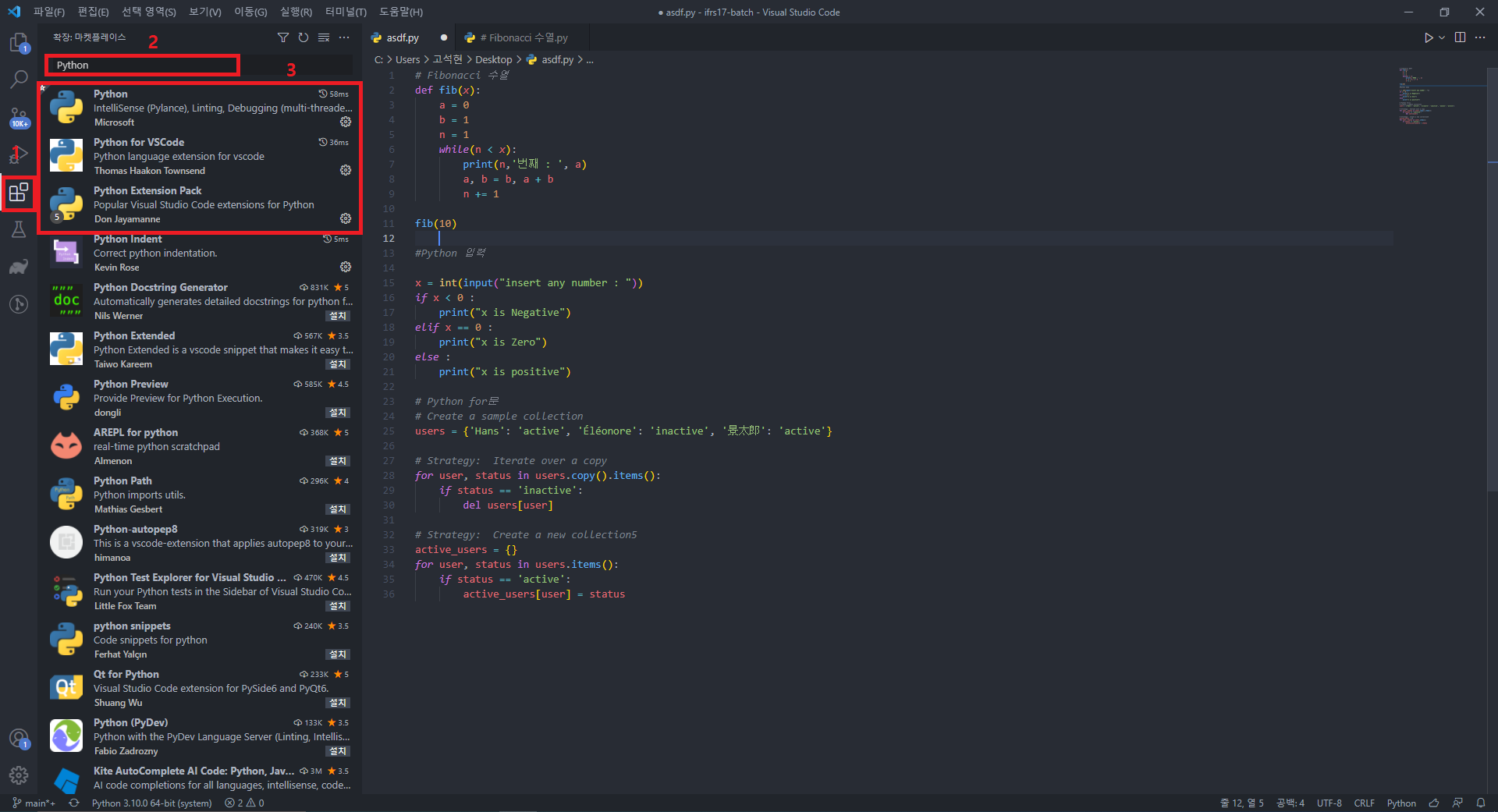Select Python 3.10.0 64-bit interpreter
This screenshot has width=1498, height=812.
pos(151,803)
